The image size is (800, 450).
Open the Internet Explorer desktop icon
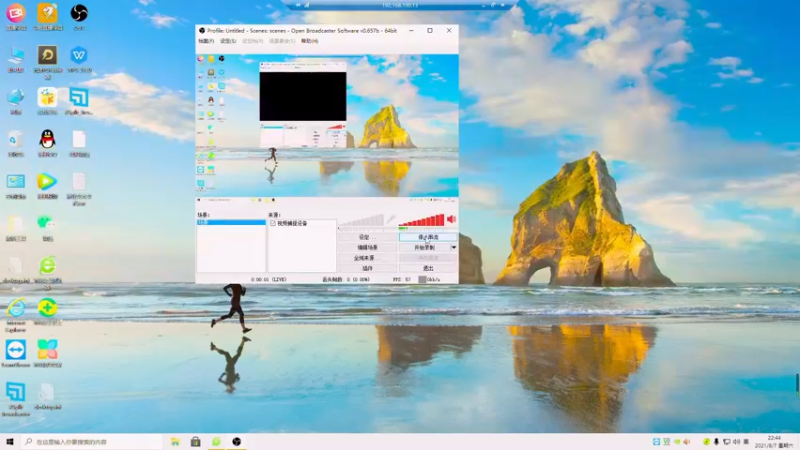(x=15, y=308)
